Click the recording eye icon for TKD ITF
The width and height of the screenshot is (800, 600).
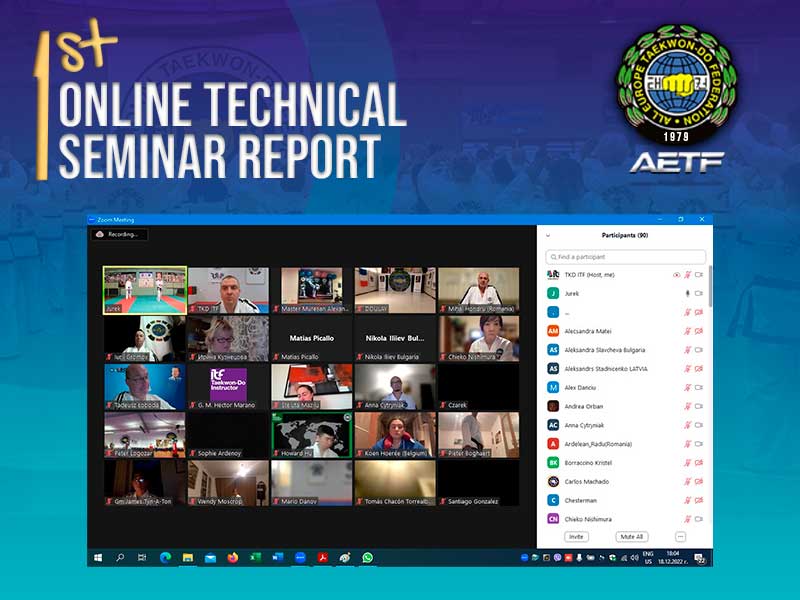click(677, 275)
